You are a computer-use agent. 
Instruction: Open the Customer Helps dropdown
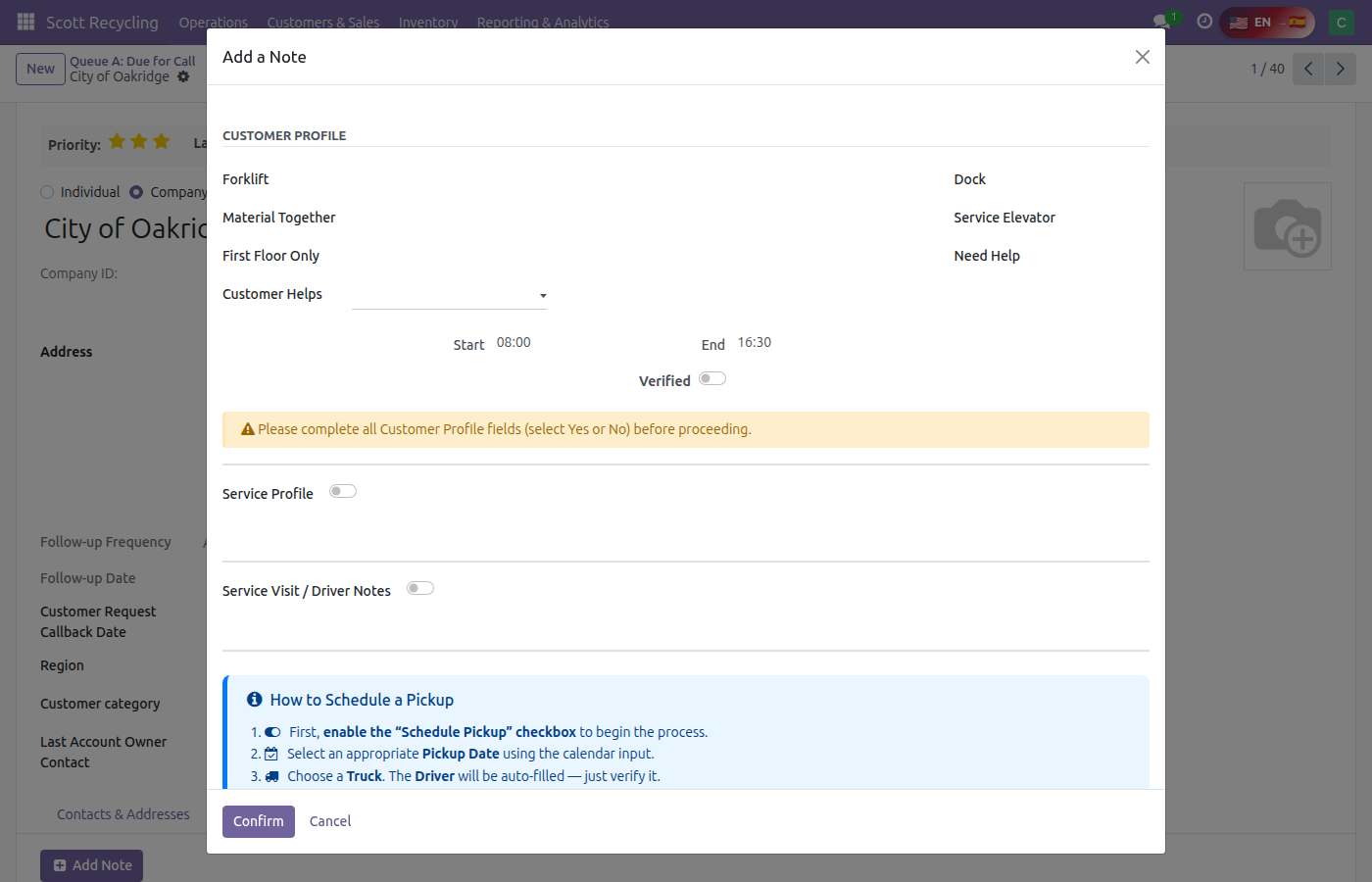(x=449, y=295)
